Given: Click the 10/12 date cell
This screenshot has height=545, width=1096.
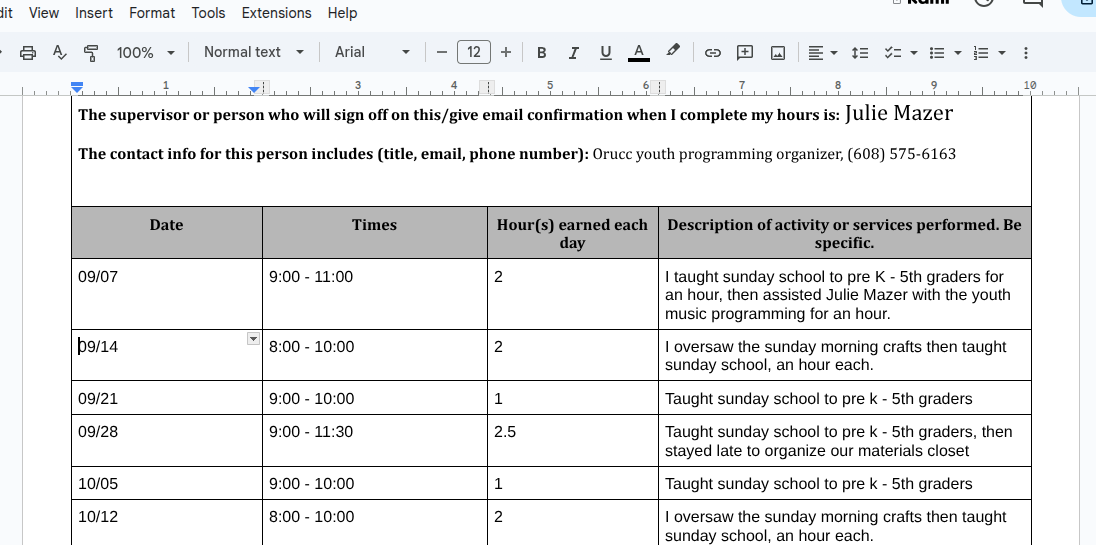Looking at the screenshot, I should [x=167, y=522].
